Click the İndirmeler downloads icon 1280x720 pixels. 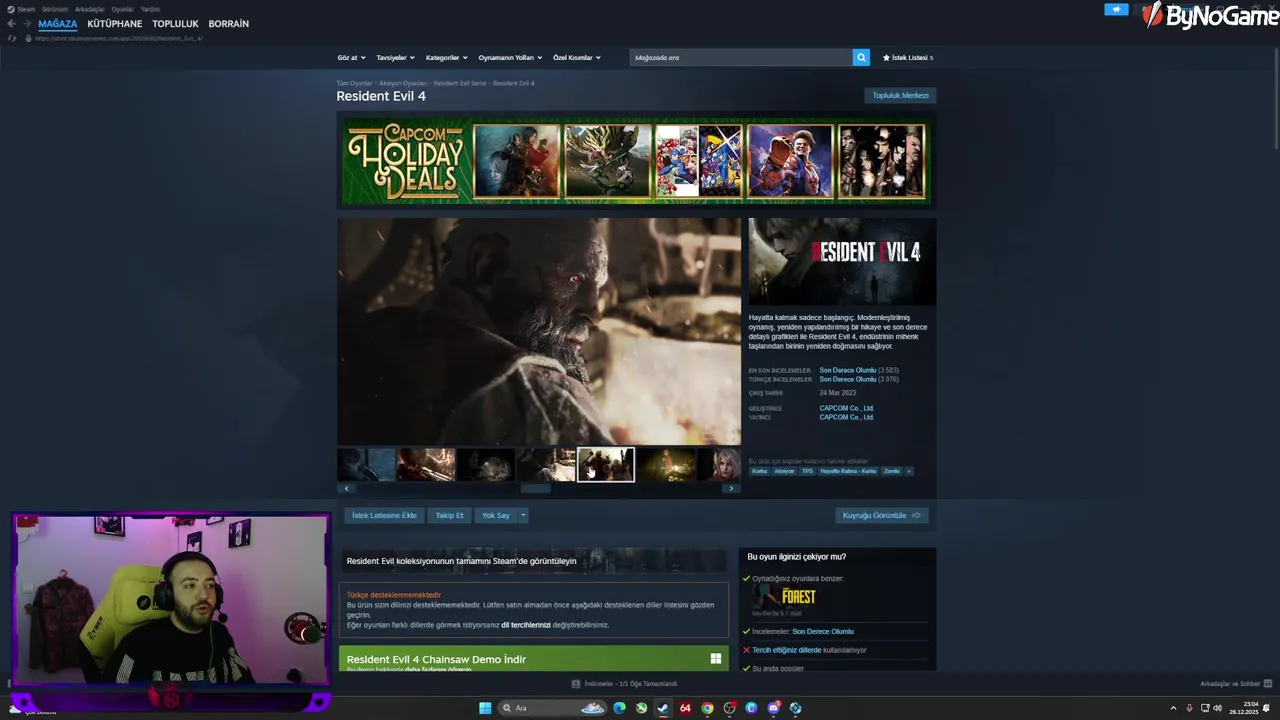[576, 684]
